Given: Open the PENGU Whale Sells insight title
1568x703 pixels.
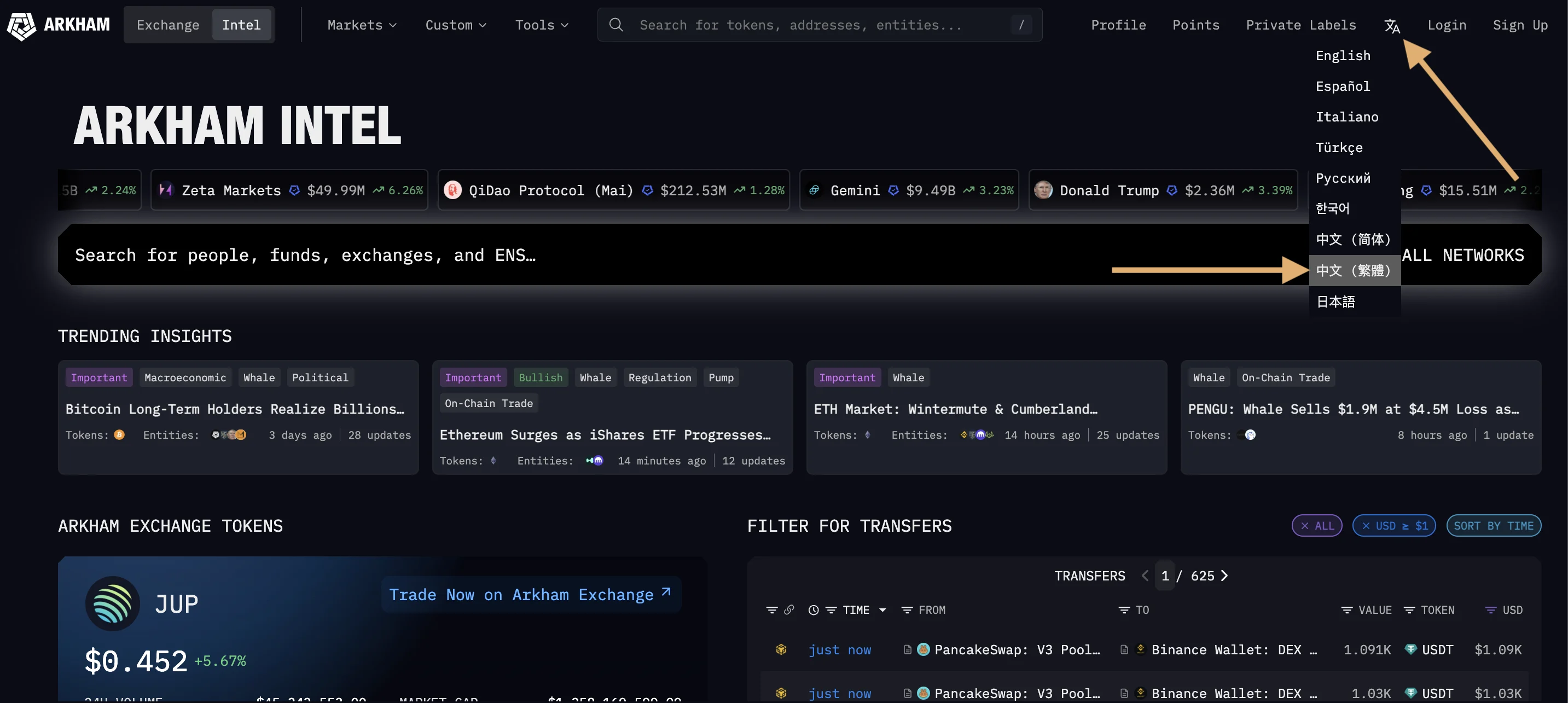Looking at the screenshot, I should [1353, 409].
